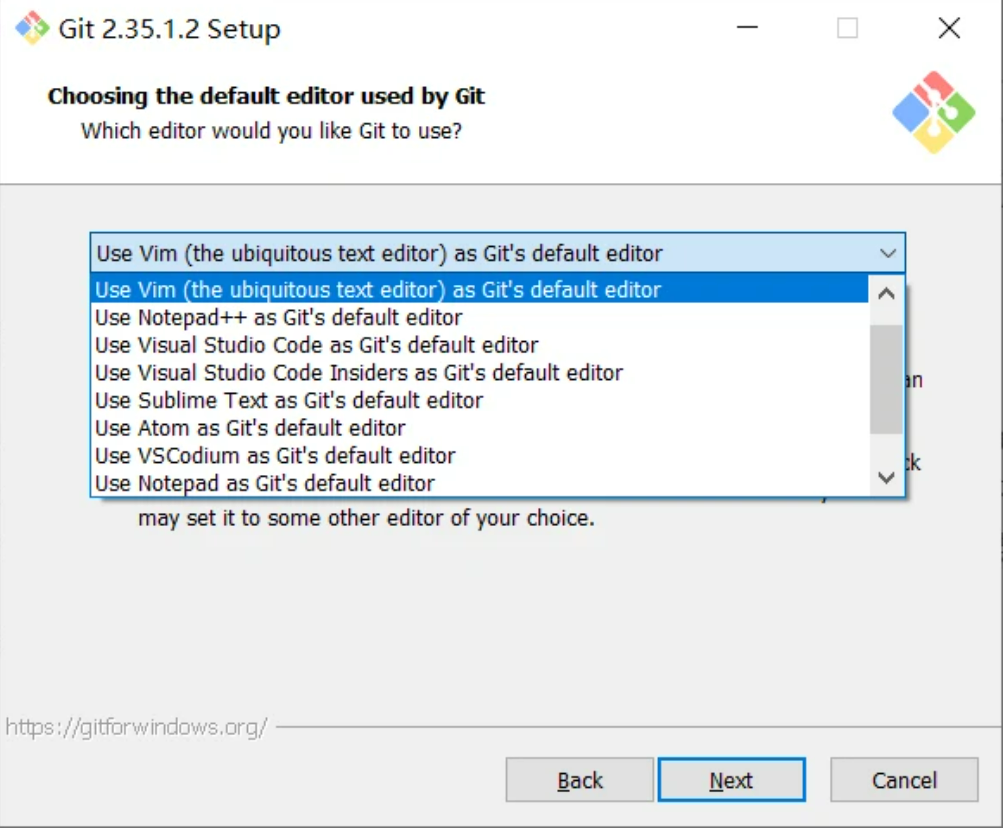1005x828 pixels.
Task: Click the Git logo in title bar
Action: (31, 28)
